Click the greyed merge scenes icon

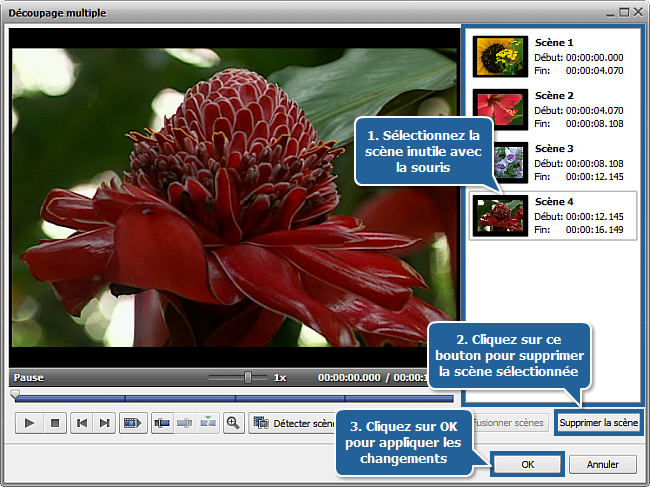point(185,423)
